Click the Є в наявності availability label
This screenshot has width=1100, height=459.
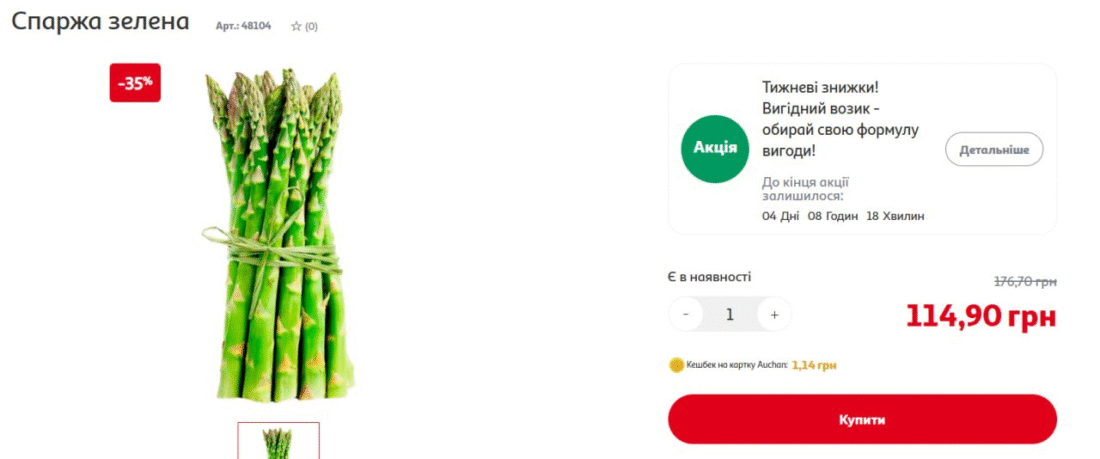tap(709, 277)
